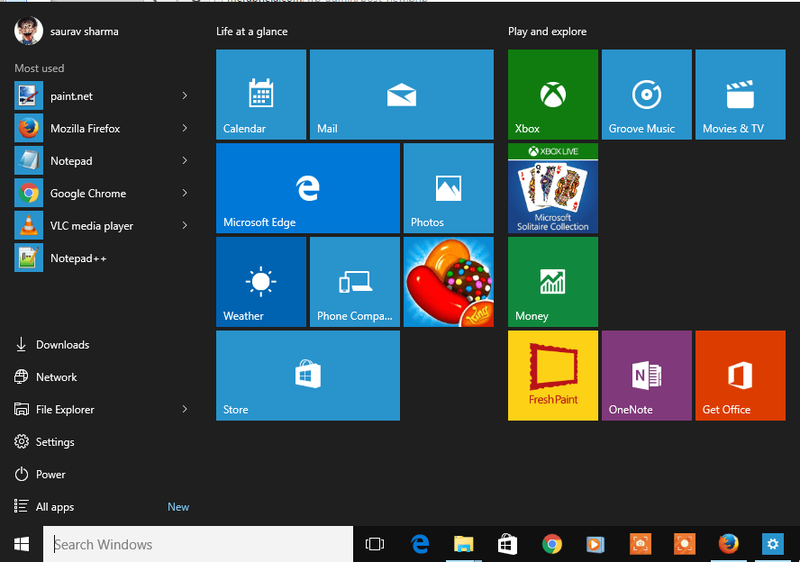Launch Notepad++ from Most used list

point(102,258)
